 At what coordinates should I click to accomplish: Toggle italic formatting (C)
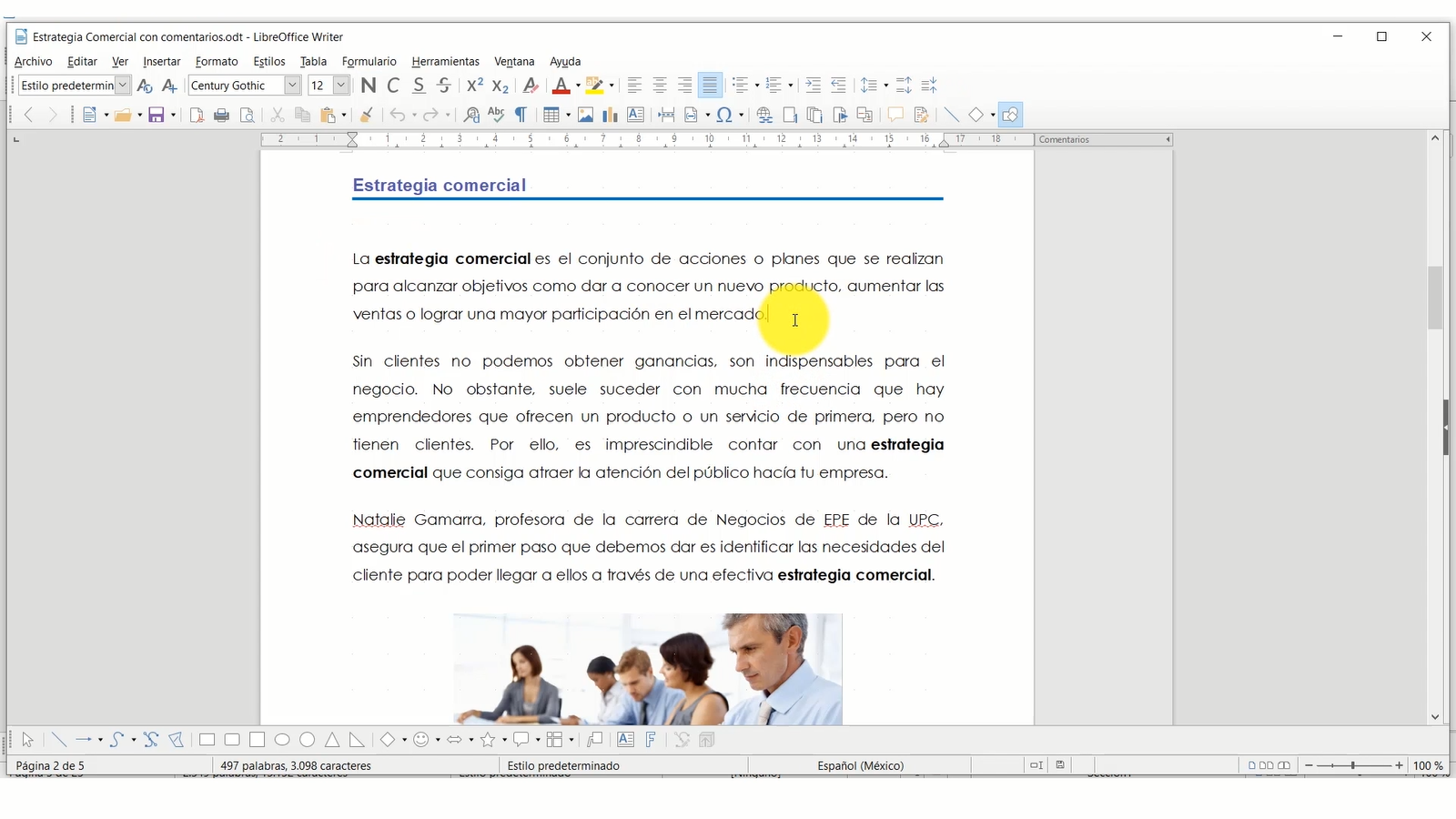393,86
